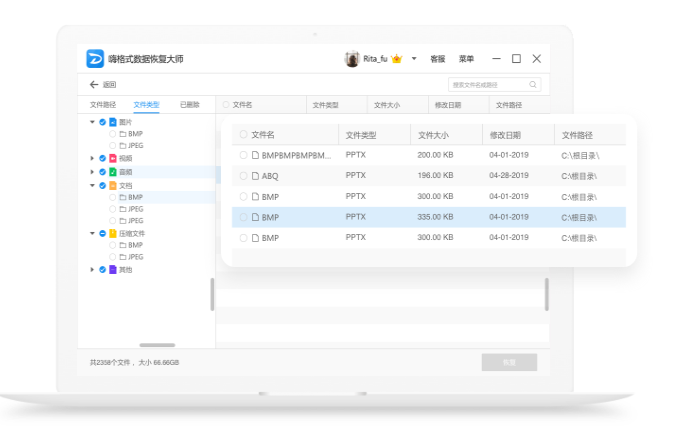Expand the 视频 tree node
The width and height of the screenshot is (685, 430).
[x=92, y=158]
